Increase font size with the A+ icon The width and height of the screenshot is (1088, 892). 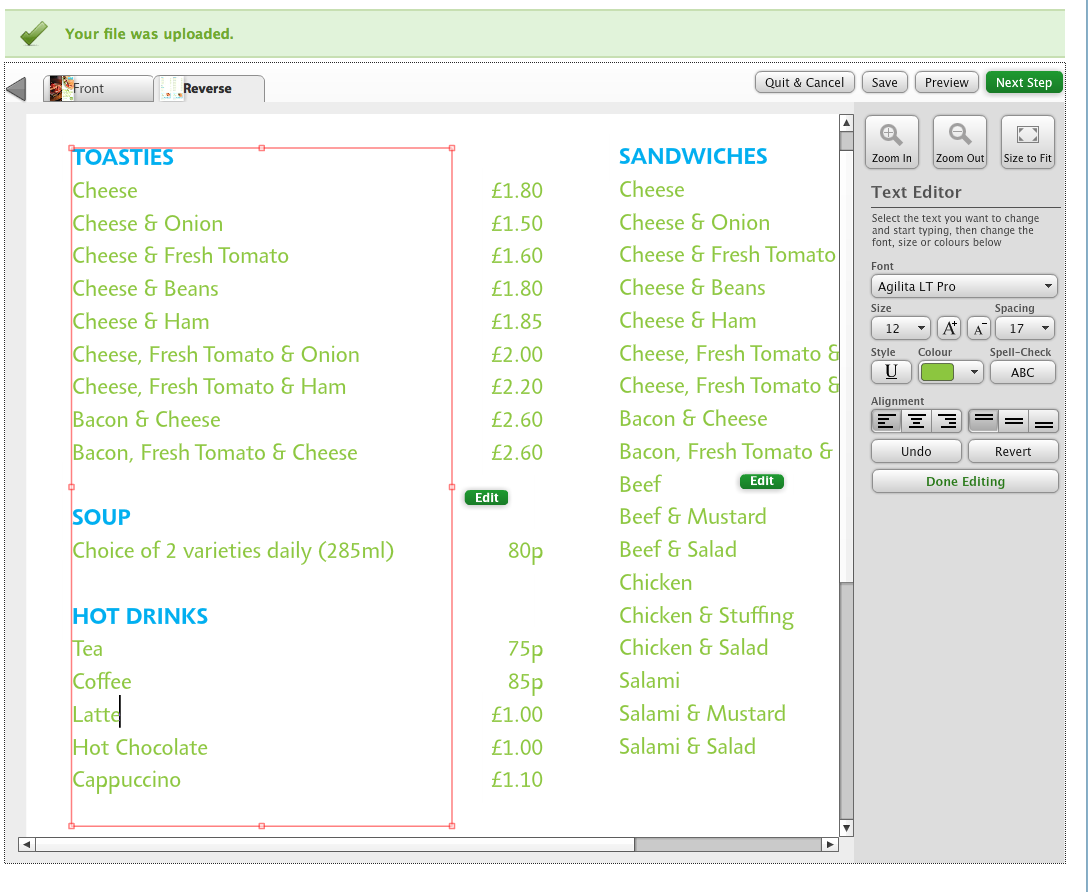click(948, 327)
